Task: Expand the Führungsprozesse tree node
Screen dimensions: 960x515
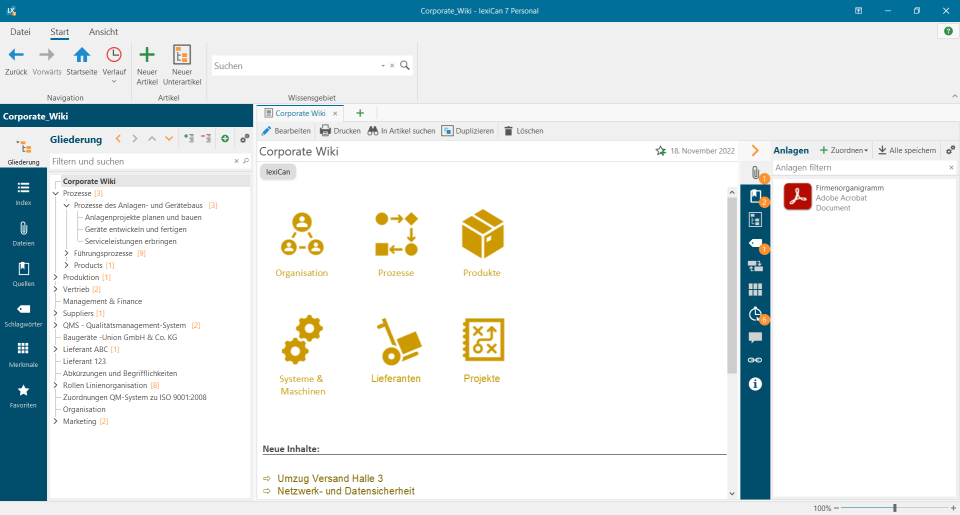Action: 67,254
